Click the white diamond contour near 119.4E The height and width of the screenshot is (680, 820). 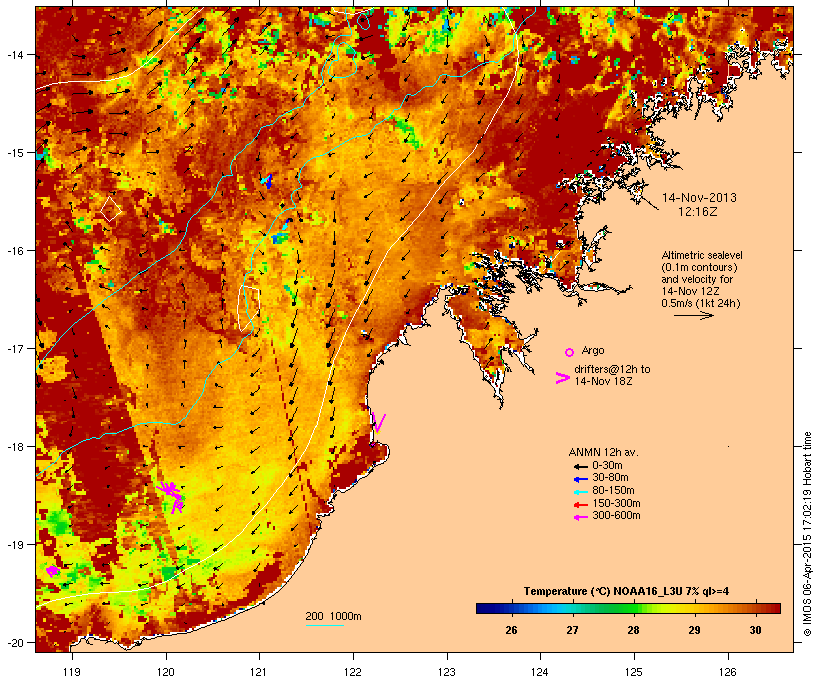coord(110,209)
